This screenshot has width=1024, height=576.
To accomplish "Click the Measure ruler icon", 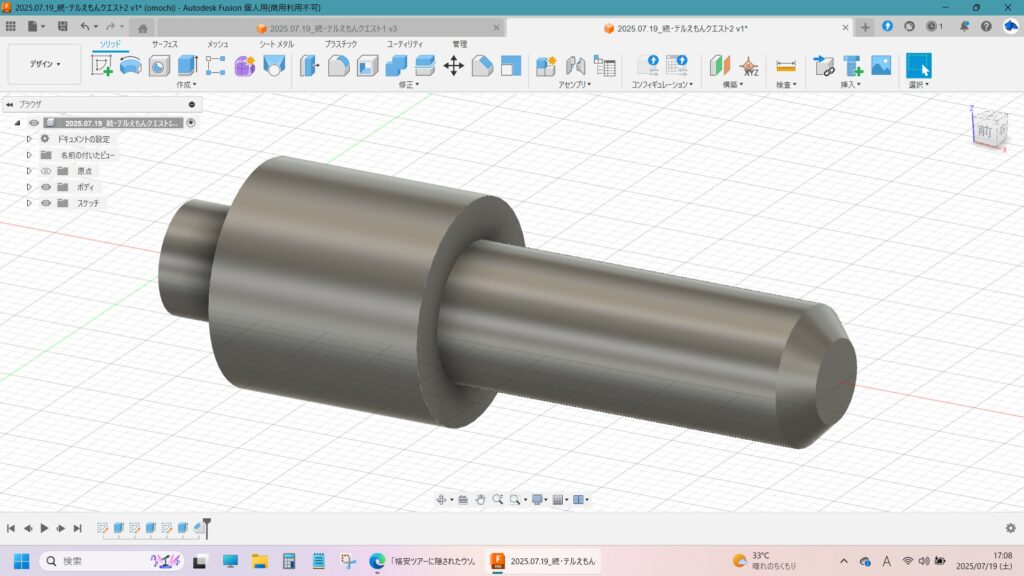I will (786, 66).
